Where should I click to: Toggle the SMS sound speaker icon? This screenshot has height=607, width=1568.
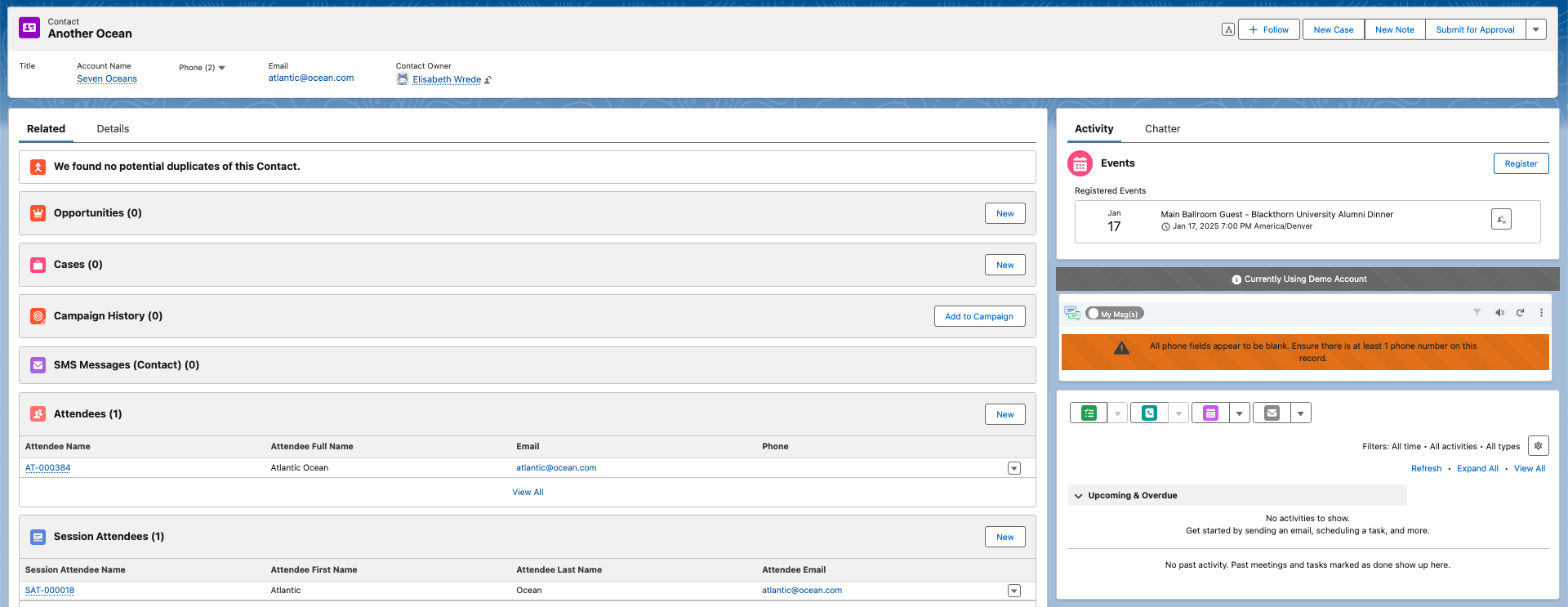click(x=1499, y=313)
